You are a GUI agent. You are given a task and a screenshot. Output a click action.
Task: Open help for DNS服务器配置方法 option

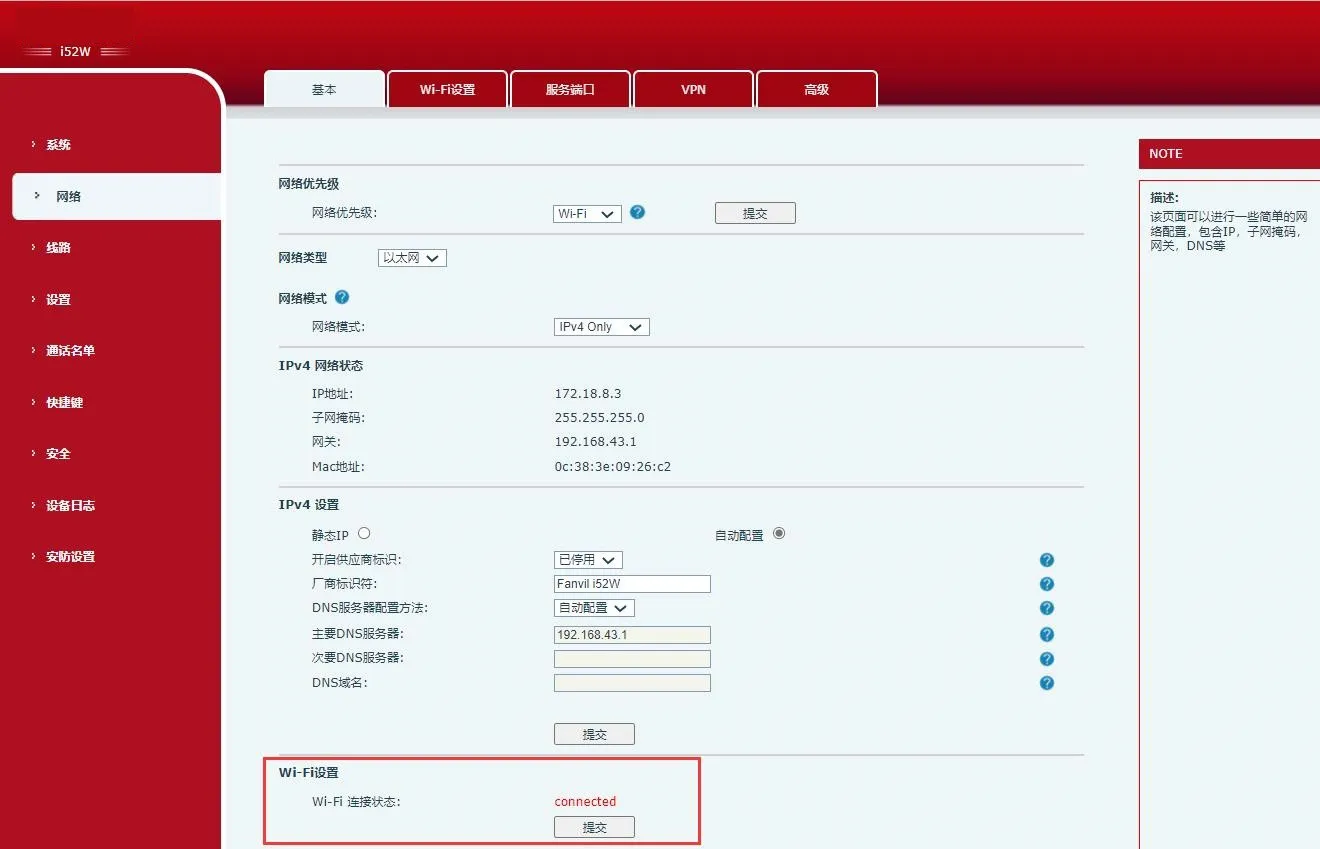point(1046,607)
